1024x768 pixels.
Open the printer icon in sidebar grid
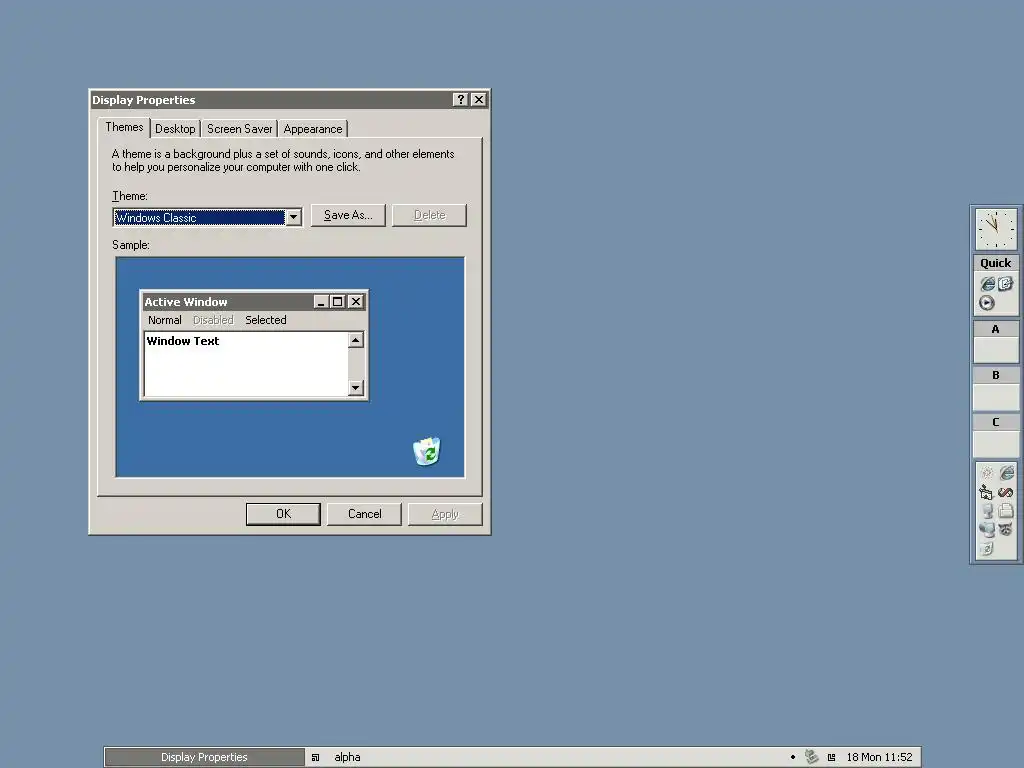click(1006, 511)
